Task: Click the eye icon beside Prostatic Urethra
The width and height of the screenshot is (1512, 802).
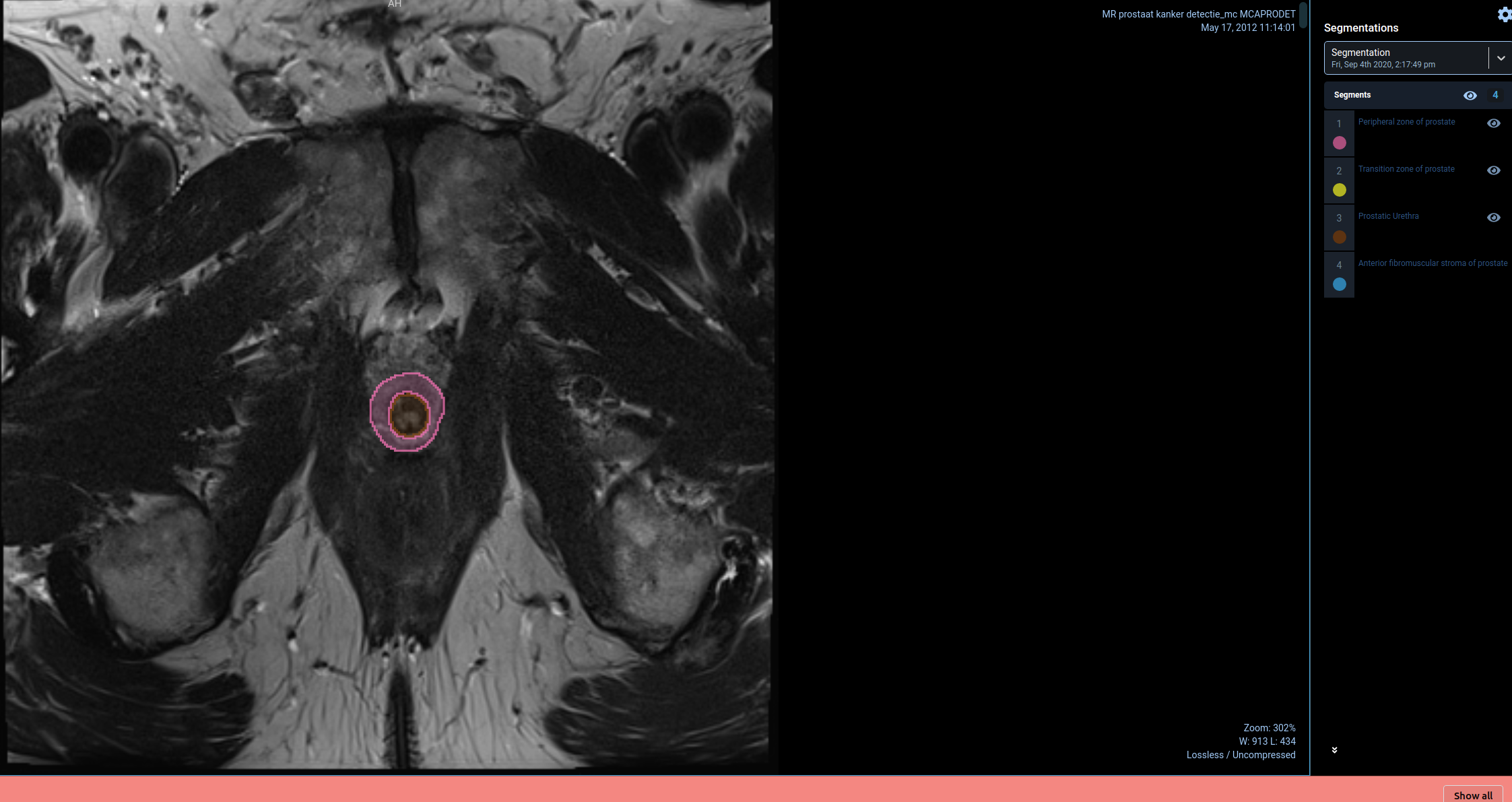Action: [x=1494, y=218]
